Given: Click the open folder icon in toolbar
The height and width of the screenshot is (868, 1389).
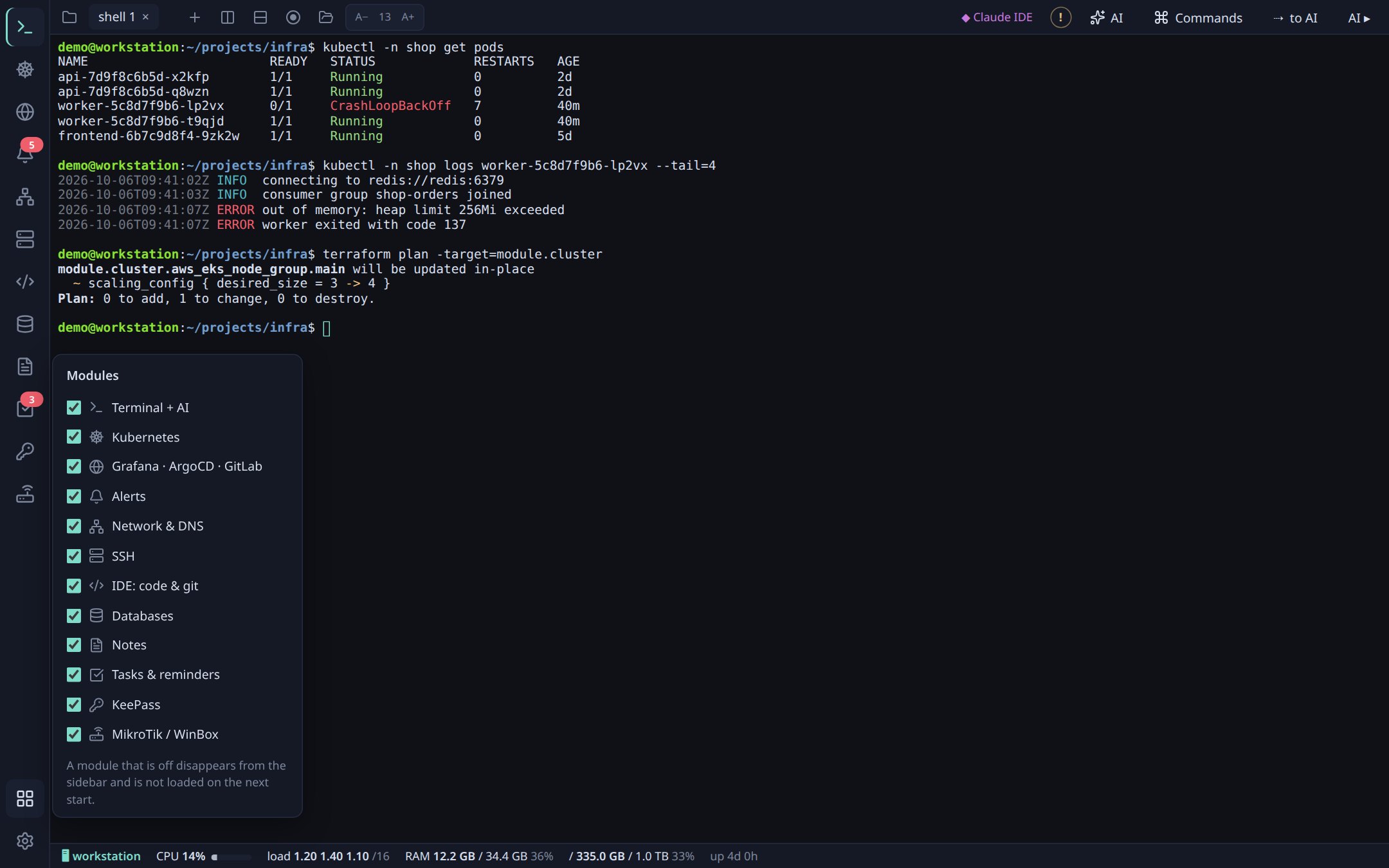Looking at the screenshot, I should (x=326, y=17).
